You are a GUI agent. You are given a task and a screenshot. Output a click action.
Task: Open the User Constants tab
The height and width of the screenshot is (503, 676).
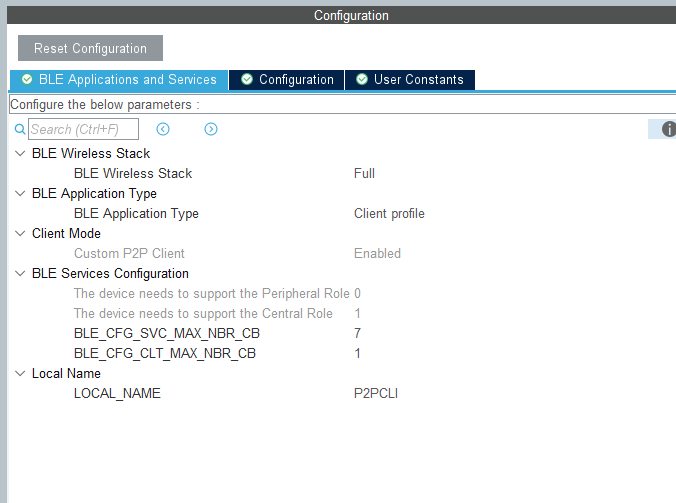(x=410, y=80)
